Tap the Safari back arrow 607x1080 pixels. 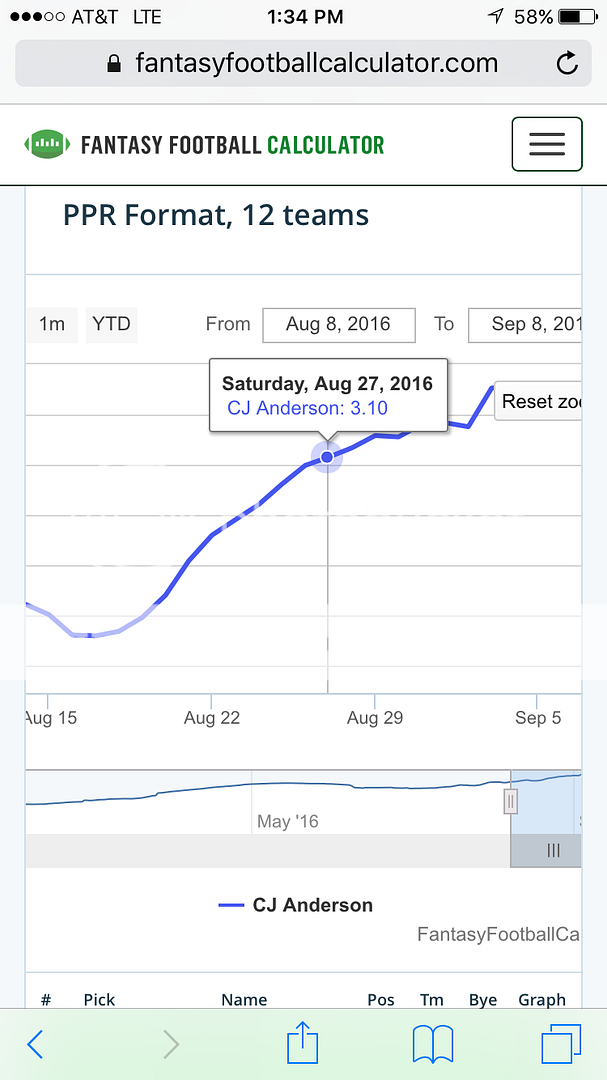click(36, 1044)
